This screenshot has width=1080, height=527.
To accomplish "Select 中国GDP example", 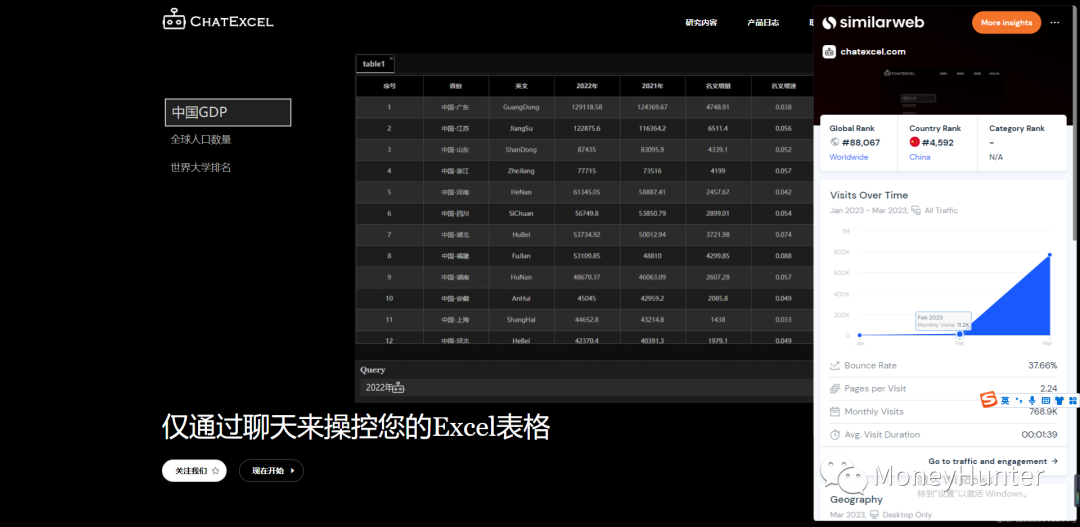I will point(228,112).
